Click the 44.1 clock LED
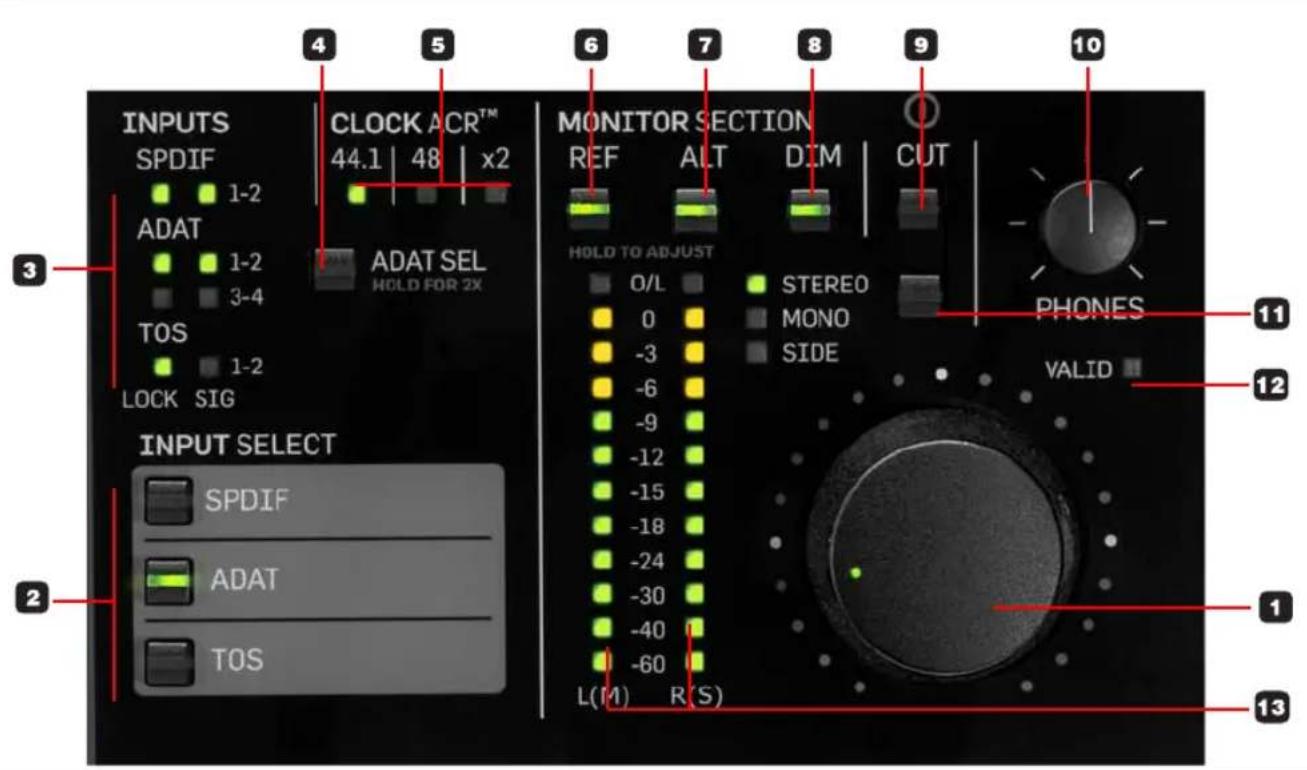Viewport: 1307px width, 770px height. click(356, 194)
